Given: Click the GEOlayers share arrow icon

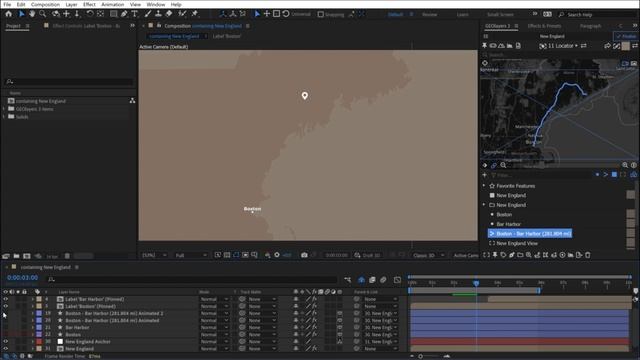Looking at the screenshot, I should pyautogui.click(x=607, y=46).
